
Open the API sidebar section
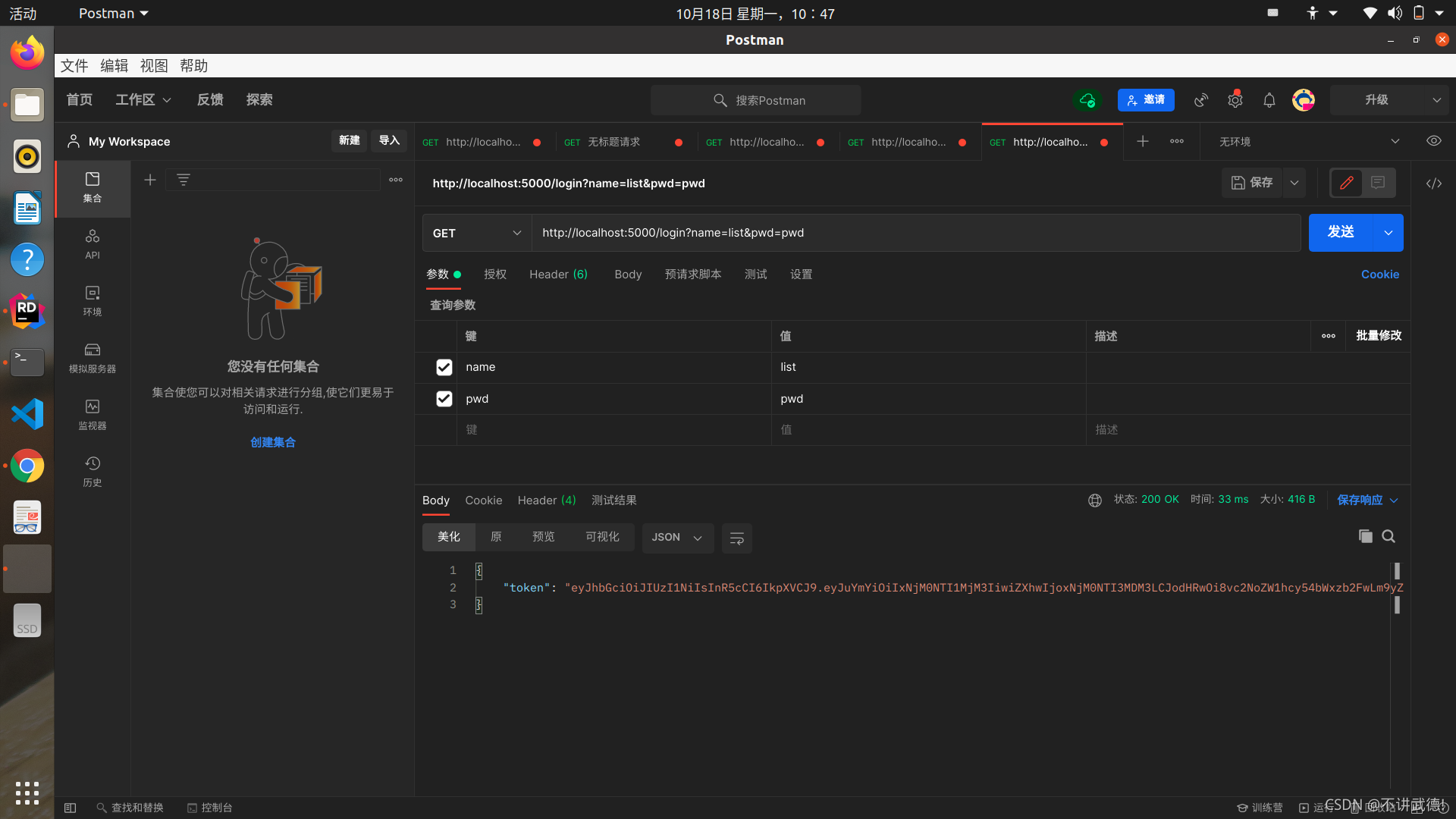(x=93, y=244)
